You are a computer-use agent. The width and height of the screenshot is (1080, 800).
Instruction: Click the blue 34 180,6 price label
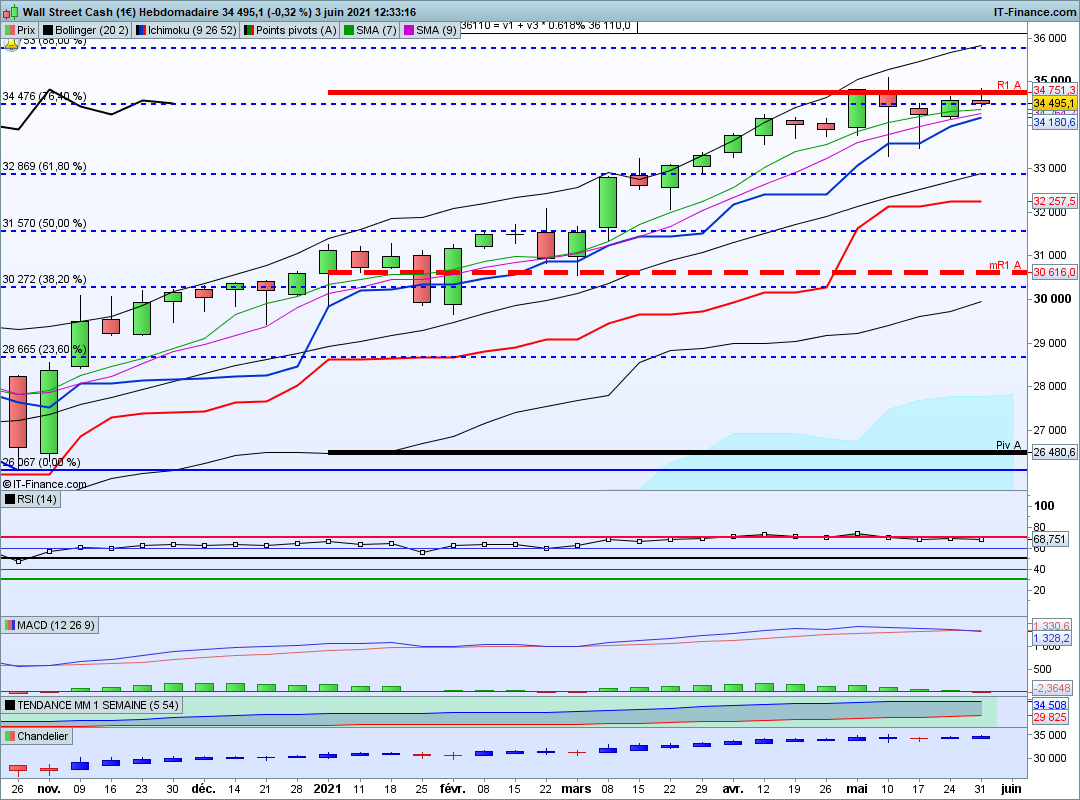pos(1054,122)
